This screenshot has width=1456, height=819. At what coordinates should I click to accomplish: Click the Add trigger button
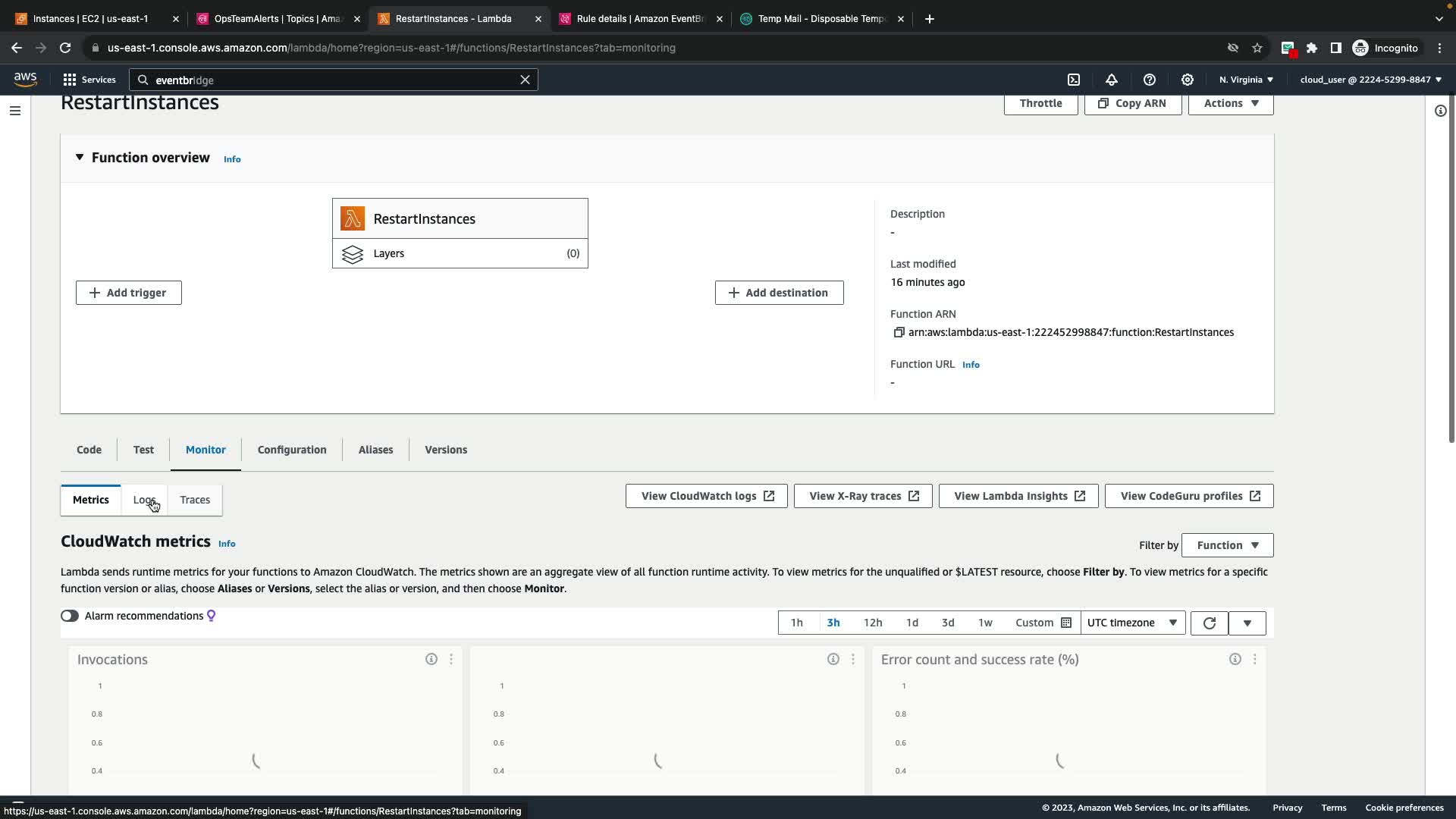129,293
